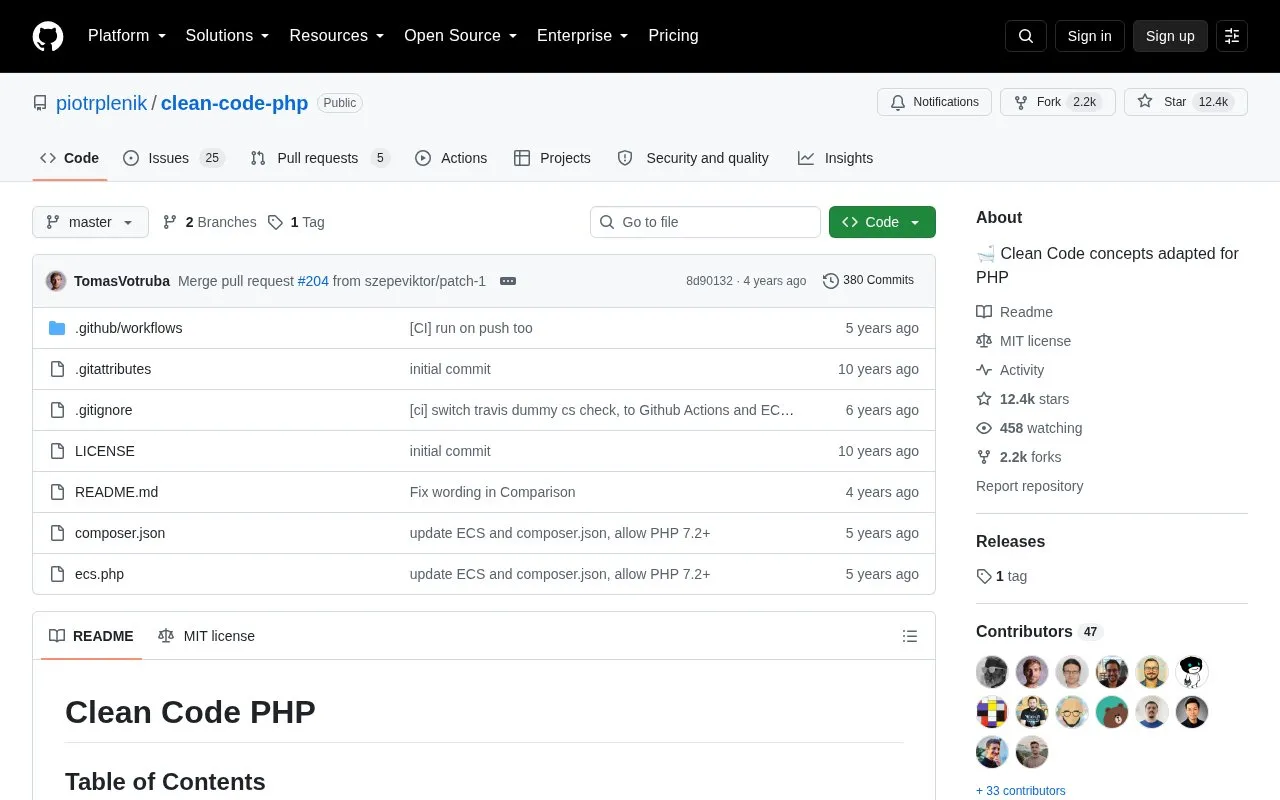
Task: Open the ecs.php file
Action: [99, 574]
